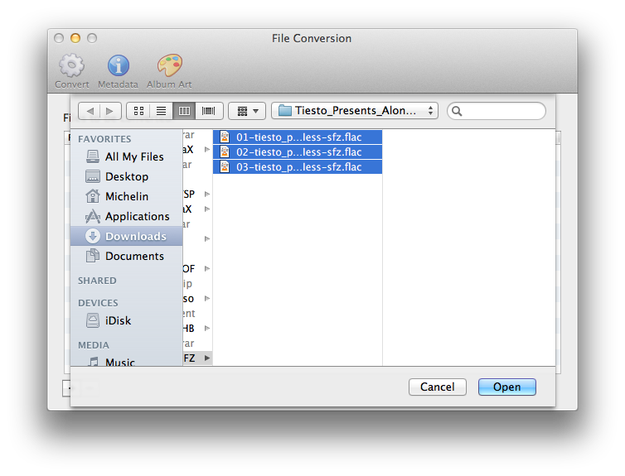Viewport: 625px width, 476px height.
Task: Select file 03-tiesto_p...less-sfz.flac
Action: (x=297, y=167)
